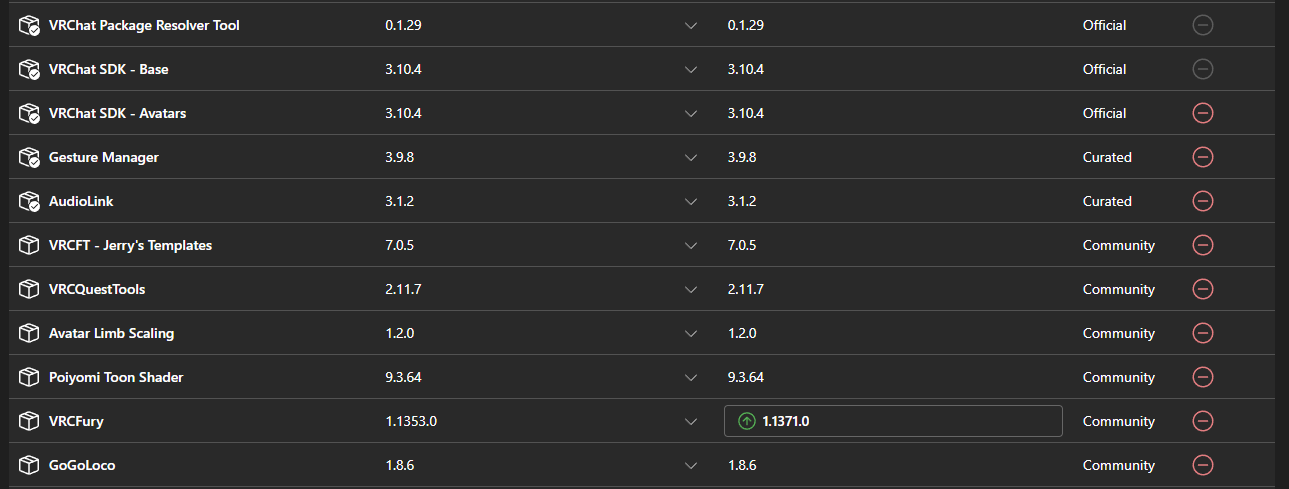Viewport: 1289px width, 489px height.
Task: Update VRCFury to version 1.1371.0
Action: click(x=893, y=421)
